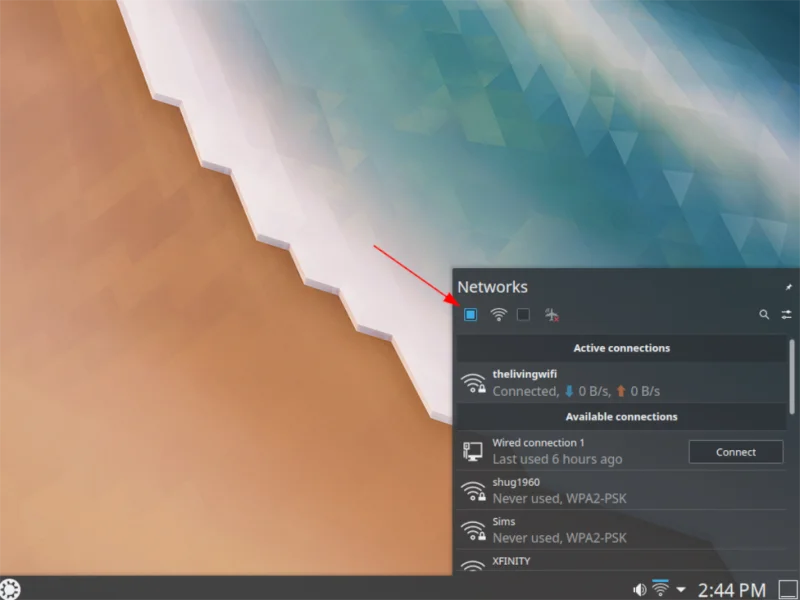The image size is (800, 600).
Task: Select the shug1960 wireless network
Action: [621, 490]
